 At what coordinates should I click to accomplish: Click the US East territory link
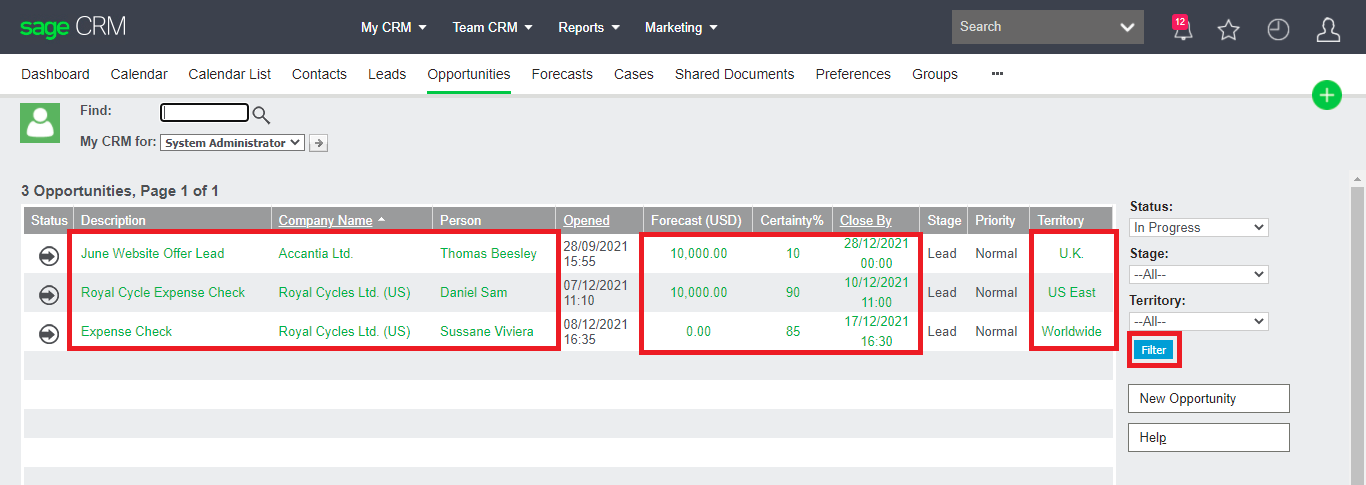coord(1072,292)
